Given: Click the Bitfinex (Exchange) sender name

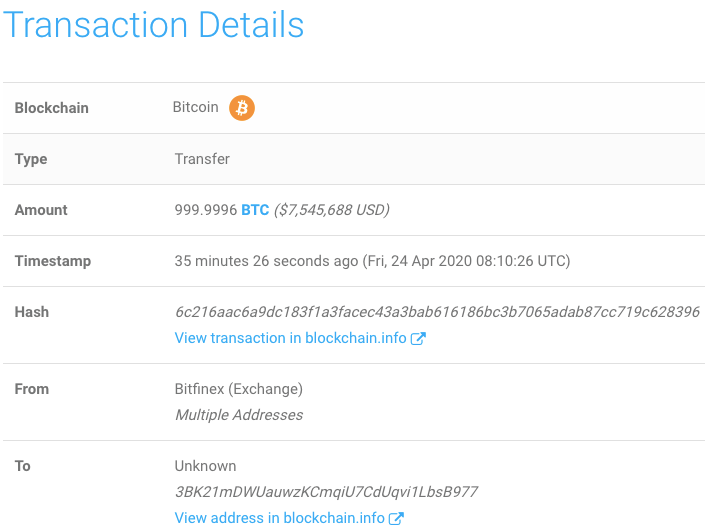Looking at the screenshot, I should pos(239,389).
